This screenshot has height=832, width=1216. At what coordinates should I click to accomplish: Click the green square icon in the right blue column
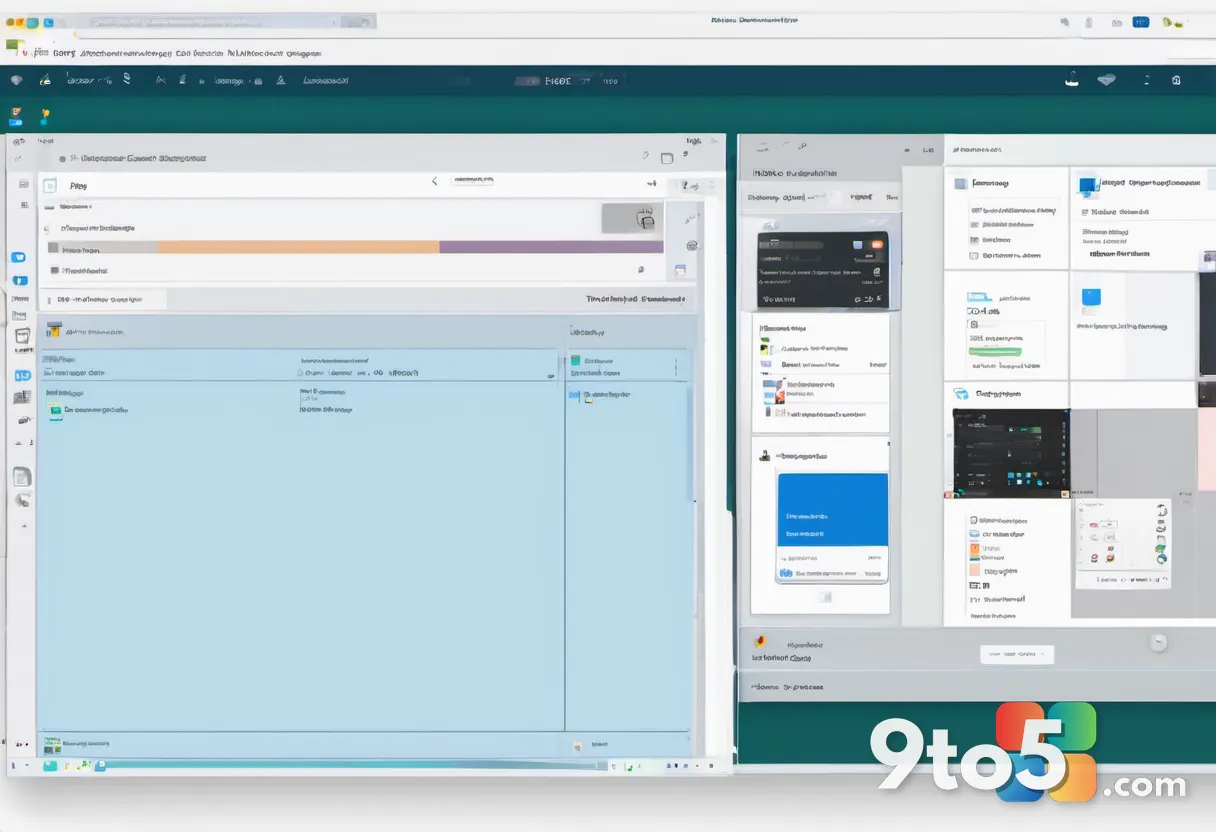coord(576,360)
